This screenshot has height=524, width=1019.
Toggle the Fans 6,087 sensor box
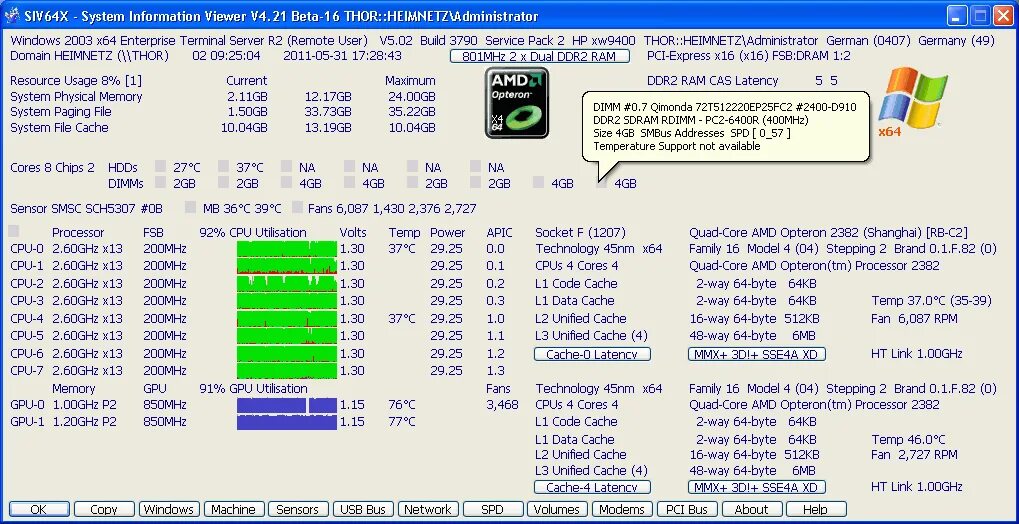(298, 208)
